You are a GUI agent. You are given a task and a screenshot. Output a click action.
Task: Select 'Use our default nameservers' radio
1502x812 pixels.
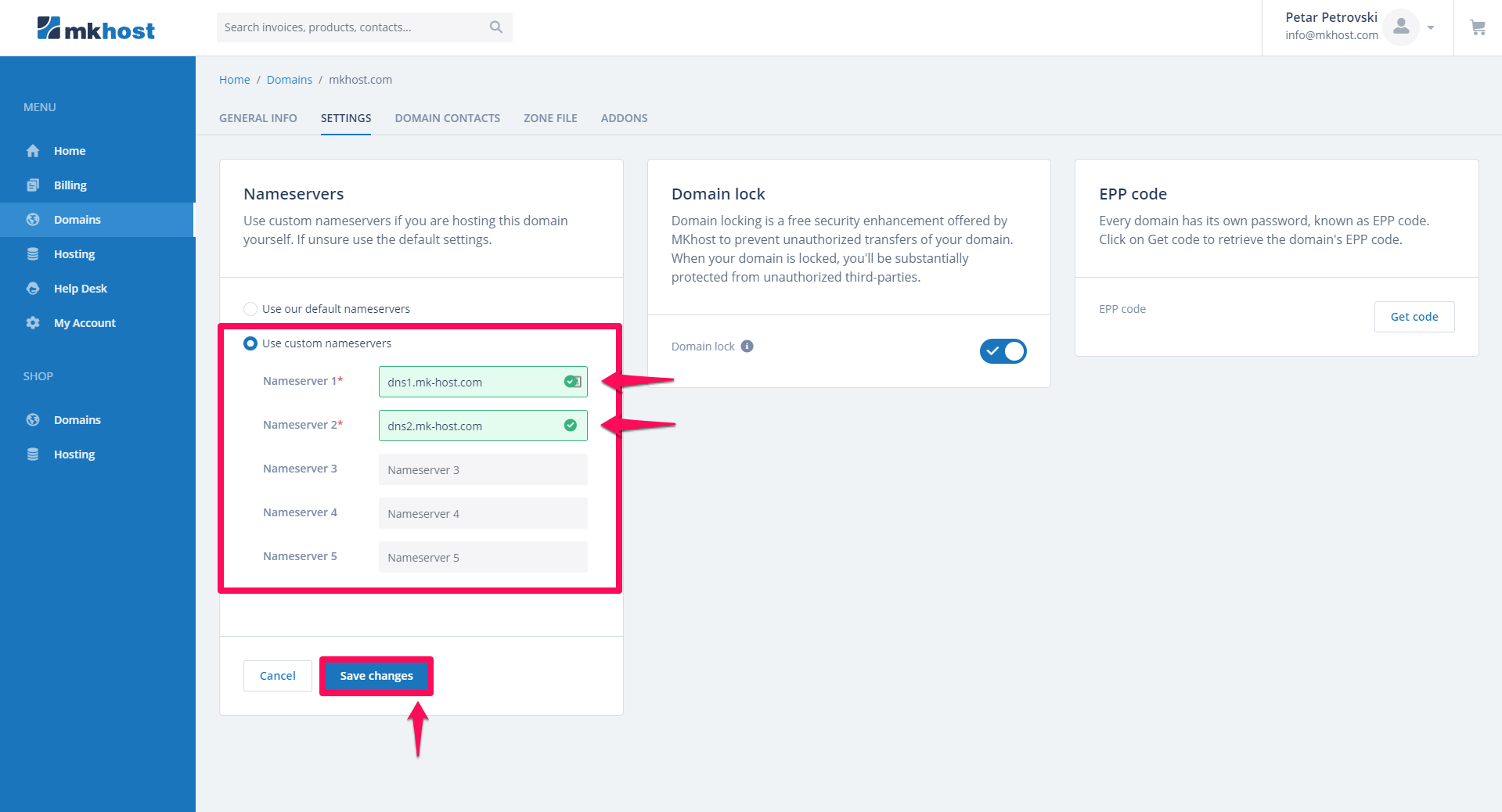250,309
